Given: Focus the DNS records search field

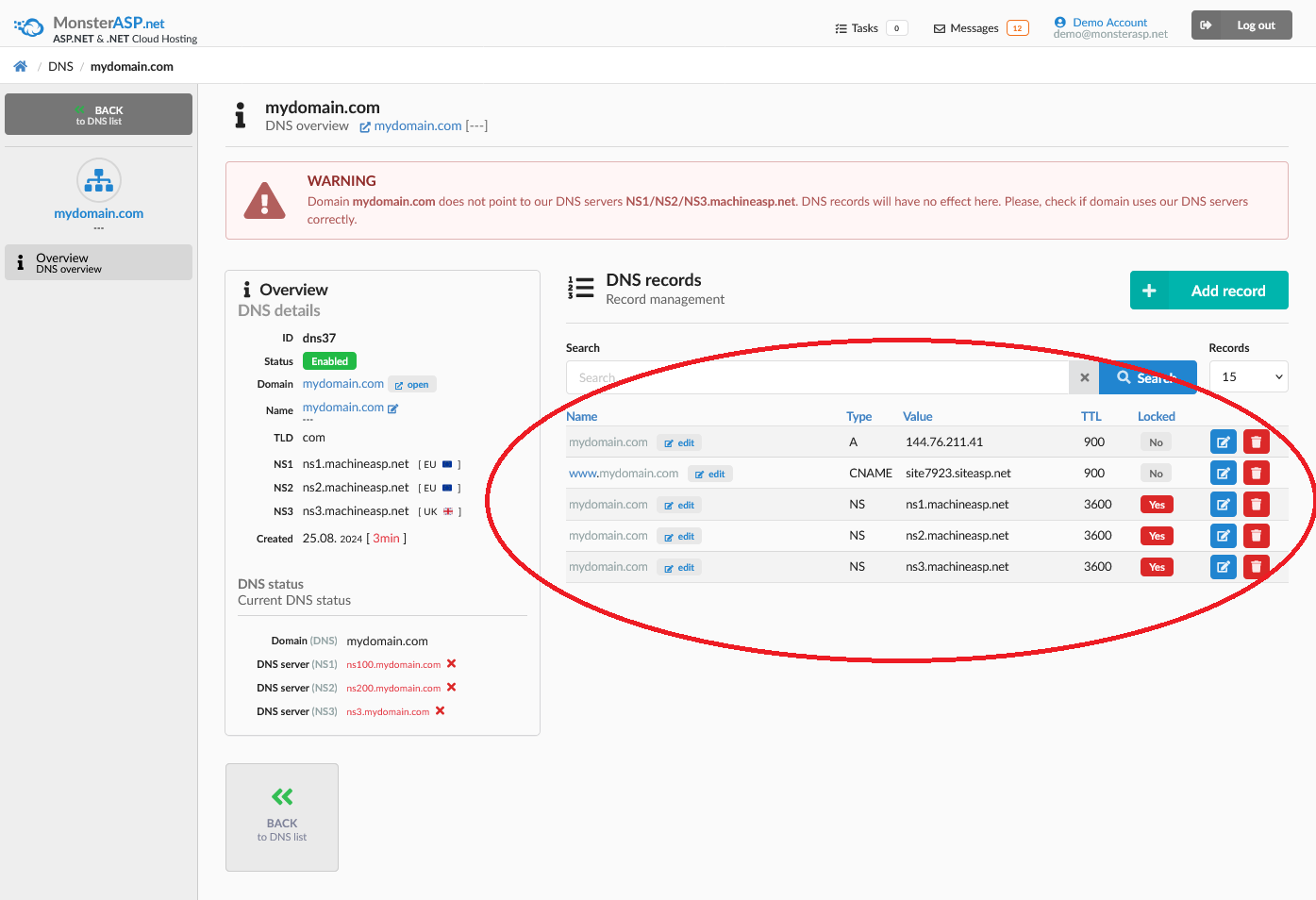Looking at the screenshot, I should pyautogui.click(x=817, y=377).
